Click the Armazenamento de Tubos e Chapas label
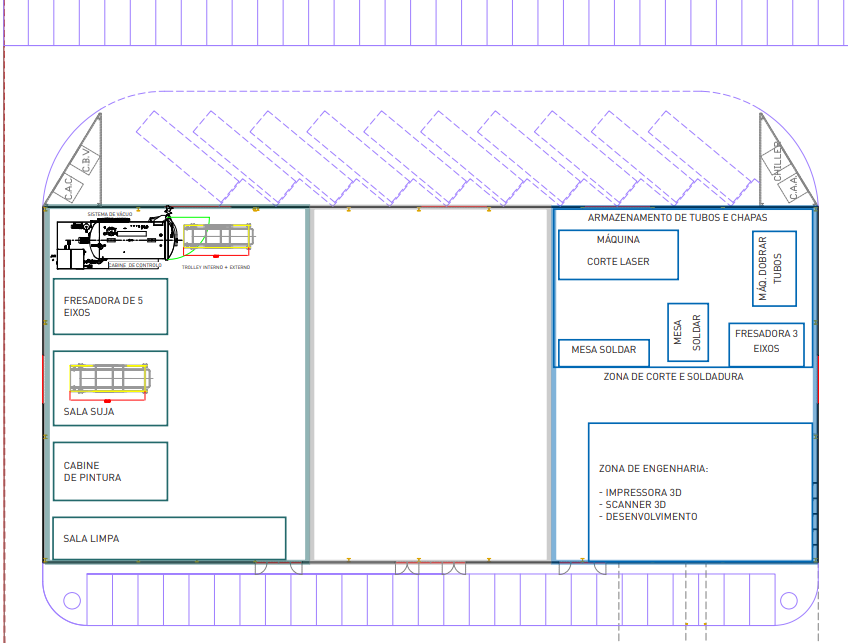Screen dimensions: 848x643 pos(677,218)
